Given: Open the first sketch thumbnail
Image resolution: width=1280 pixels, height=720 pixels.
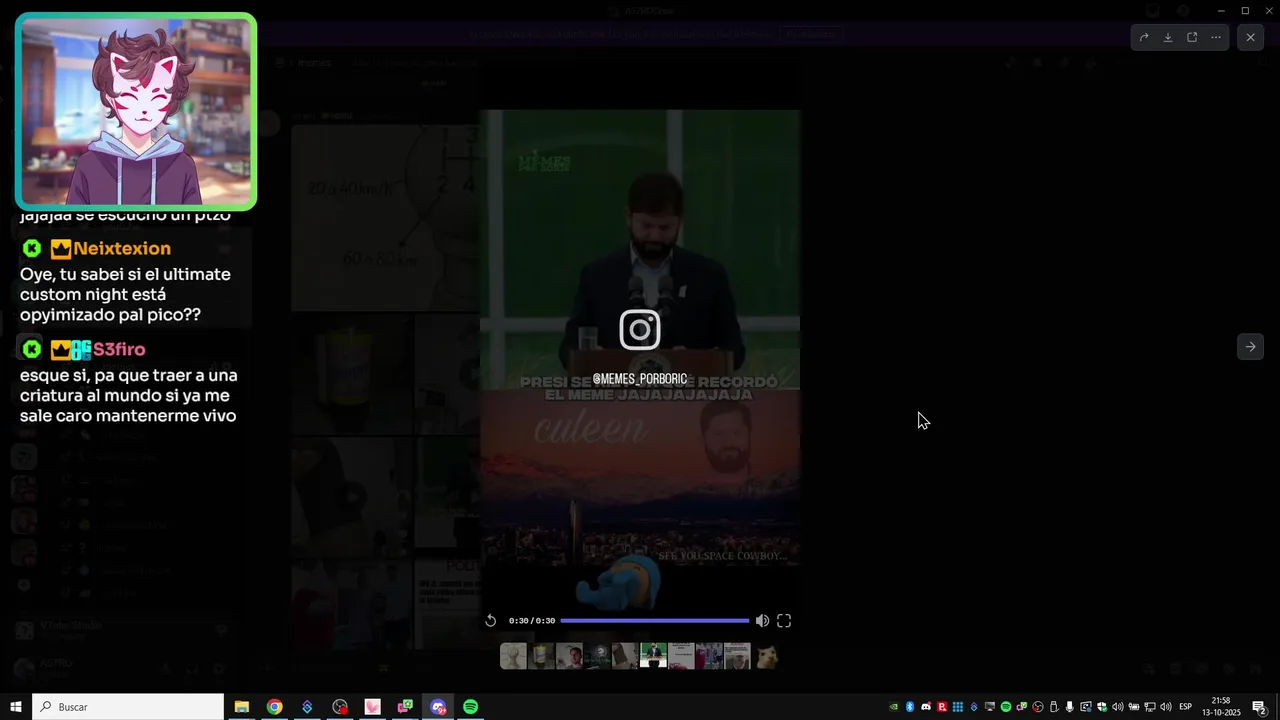Looking at the screenshot, I should [513, 656].
